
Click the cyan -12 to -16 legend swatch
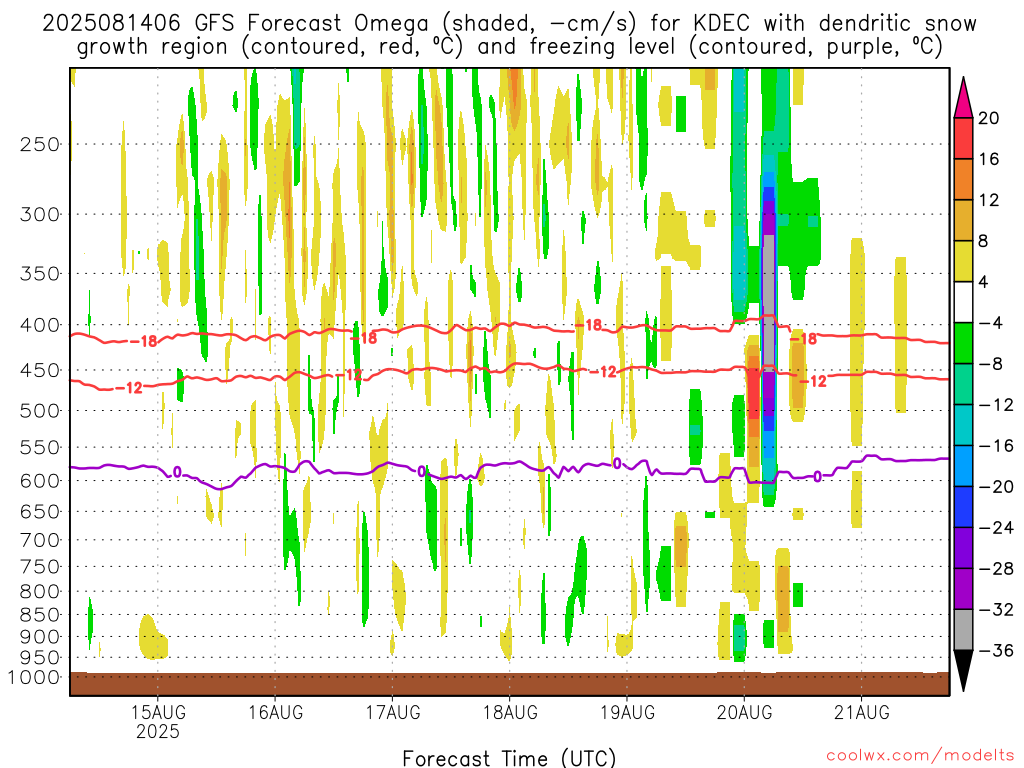[963, 425]
